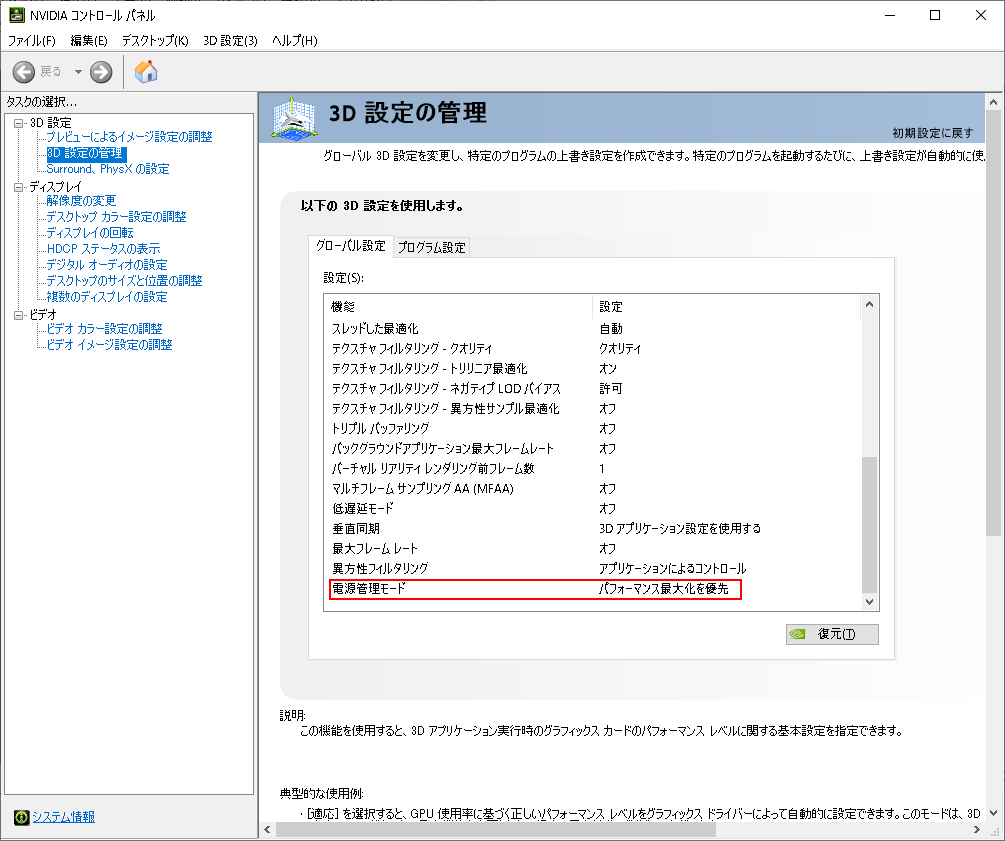
Task: Select ビデオ イメージ設定の調整 in tree
Action: click(x=109, y=345)
